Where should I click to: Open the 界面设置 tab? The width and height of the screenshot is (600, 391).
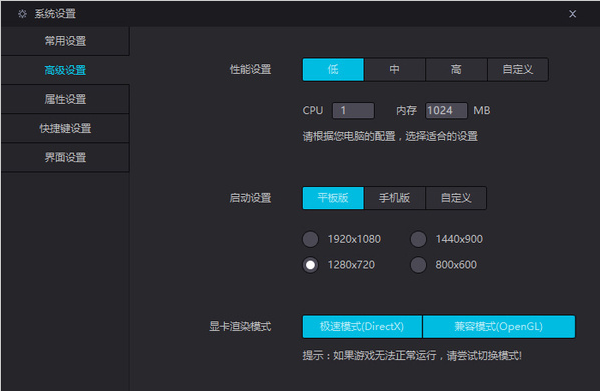[x=65, y=157]
